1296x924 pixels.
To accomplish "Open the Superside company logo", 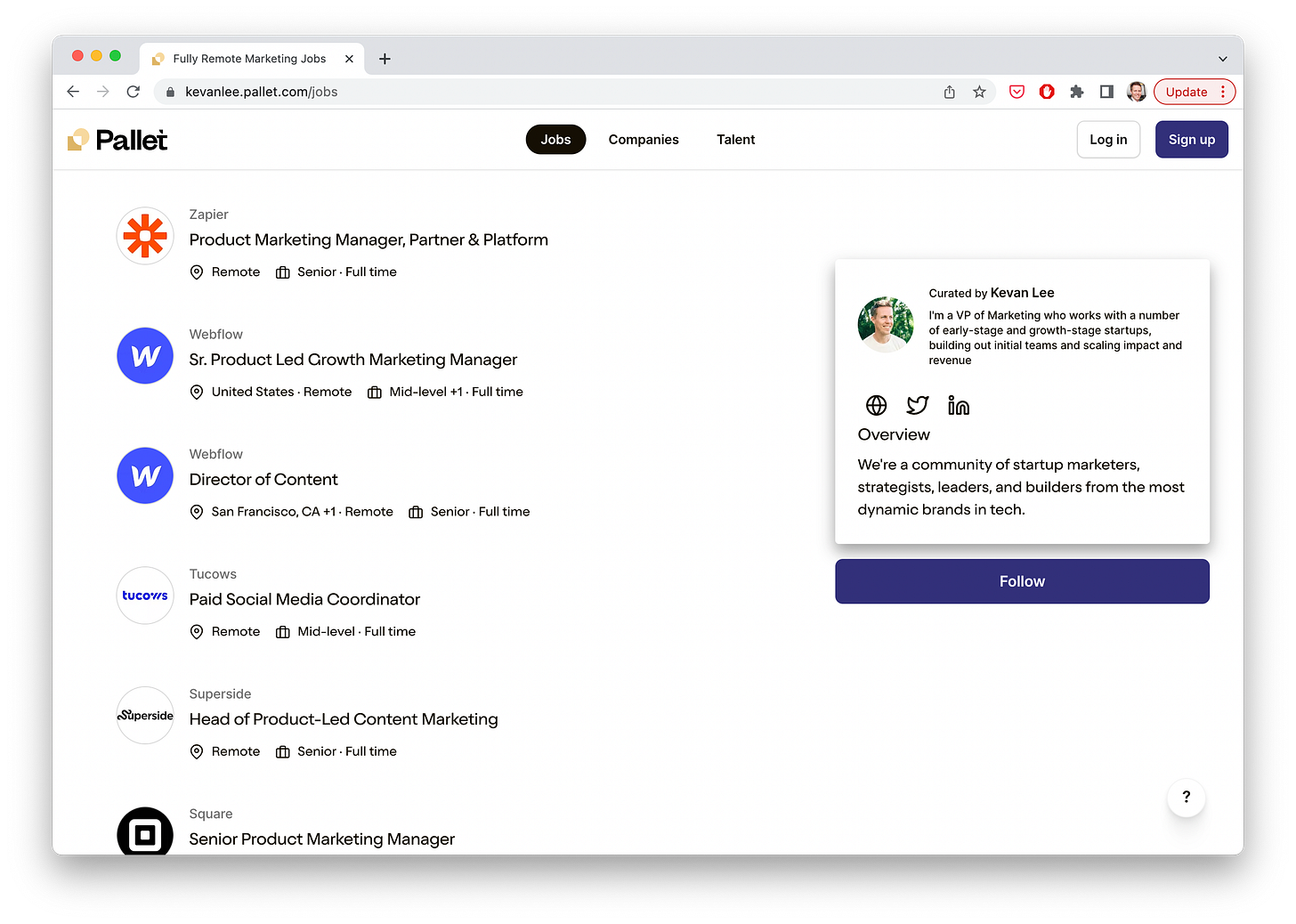I will (x=145, y=716).
